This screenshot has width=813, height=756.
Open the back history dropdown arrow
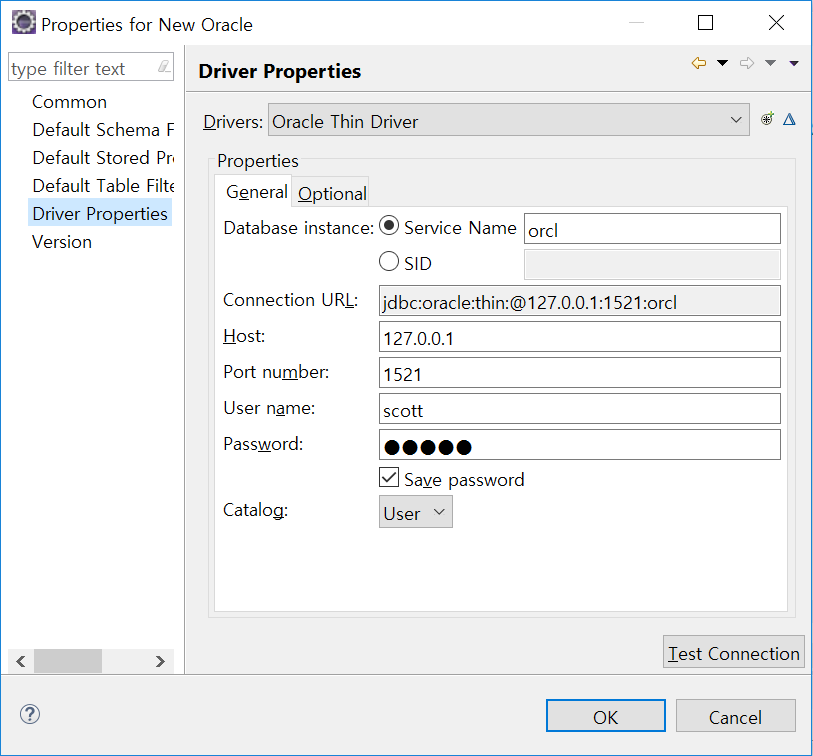[x=722, y=63]
